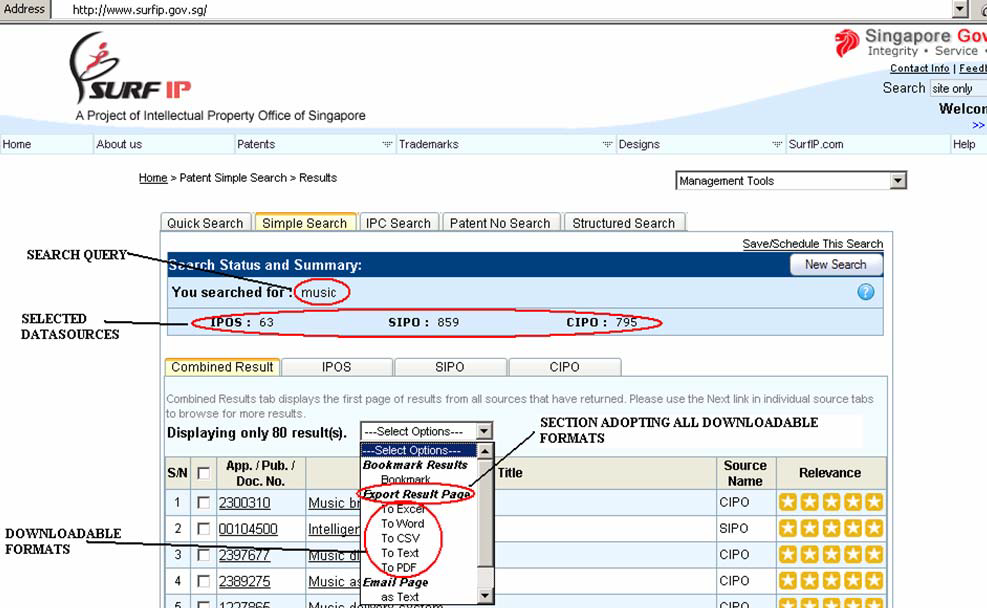The image size is (987, 608).
Task: Check the box for document 2397677
Action: (203, 555)
